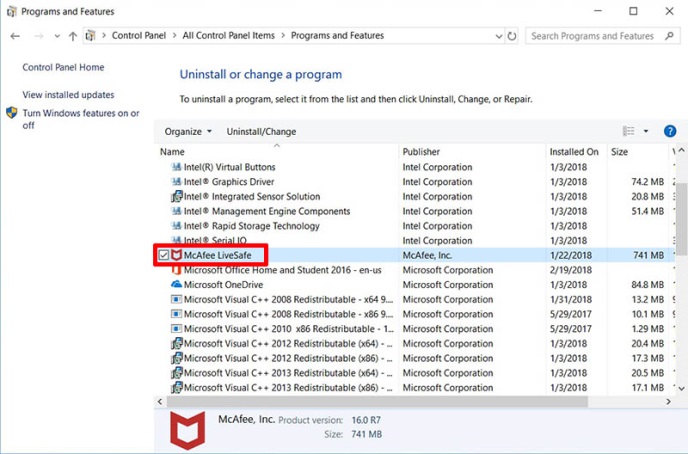Click the McAfee LiveSafe shield icon in list
The width and height of the screenshot is (688, 454).
point(176,255)
